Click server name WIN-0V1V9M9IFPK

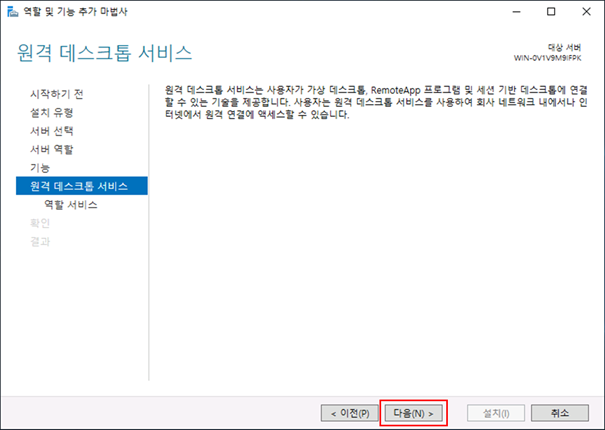(547, 58)
